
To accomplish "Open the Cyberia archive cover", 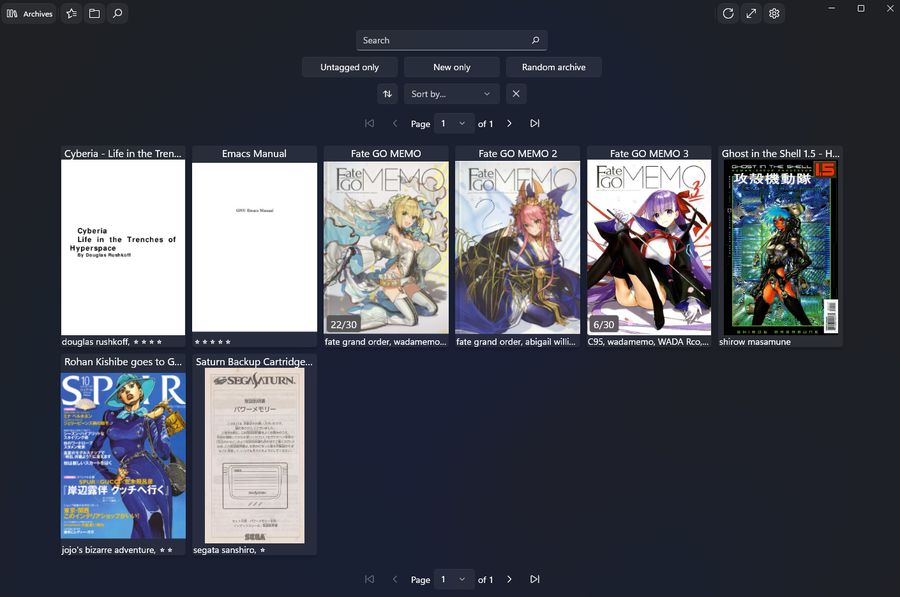I will (123, 247).
